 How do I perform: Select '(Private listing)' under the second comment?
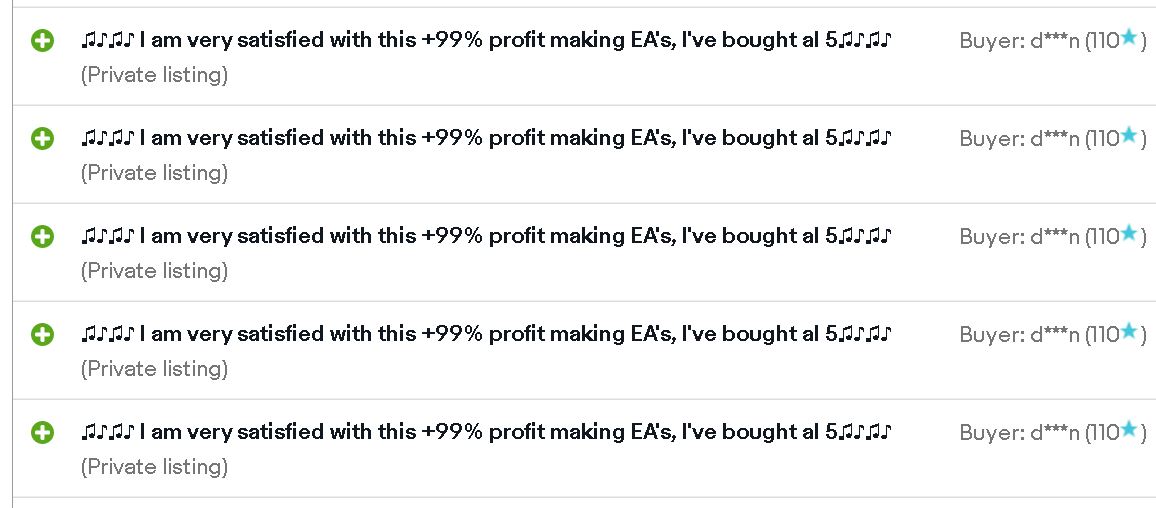point(154,173)
